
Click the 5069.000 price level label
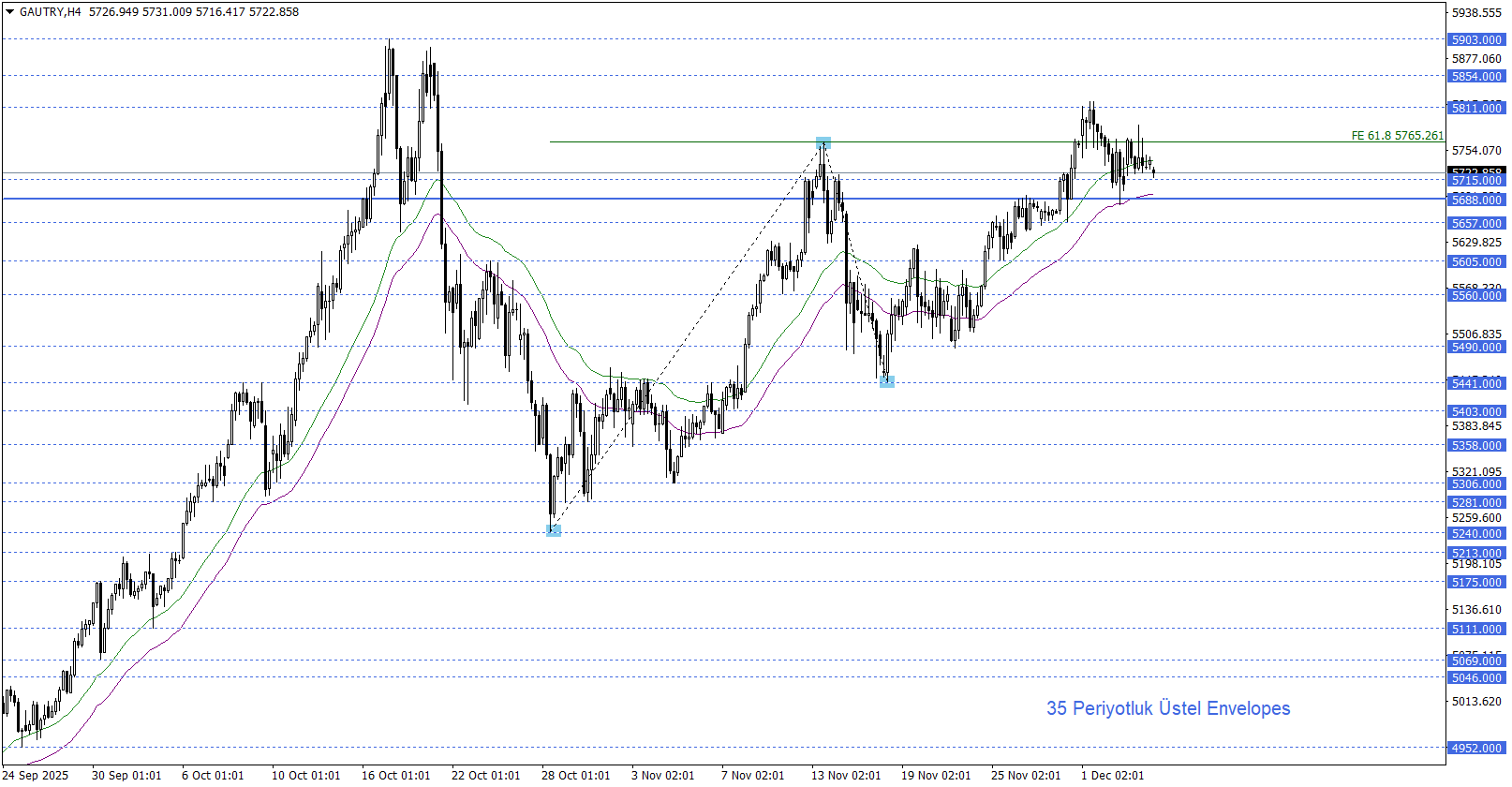pyautogui.click(x=1476, y=661)
